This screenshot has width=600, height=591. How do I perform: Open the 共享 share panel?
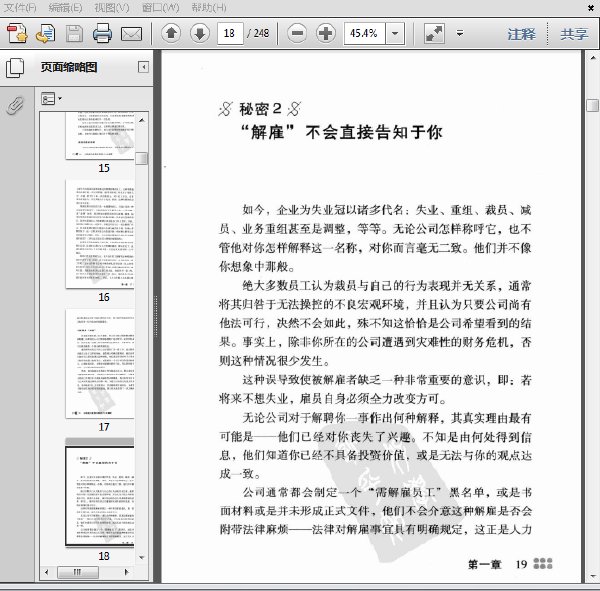[x=574, y=34]
